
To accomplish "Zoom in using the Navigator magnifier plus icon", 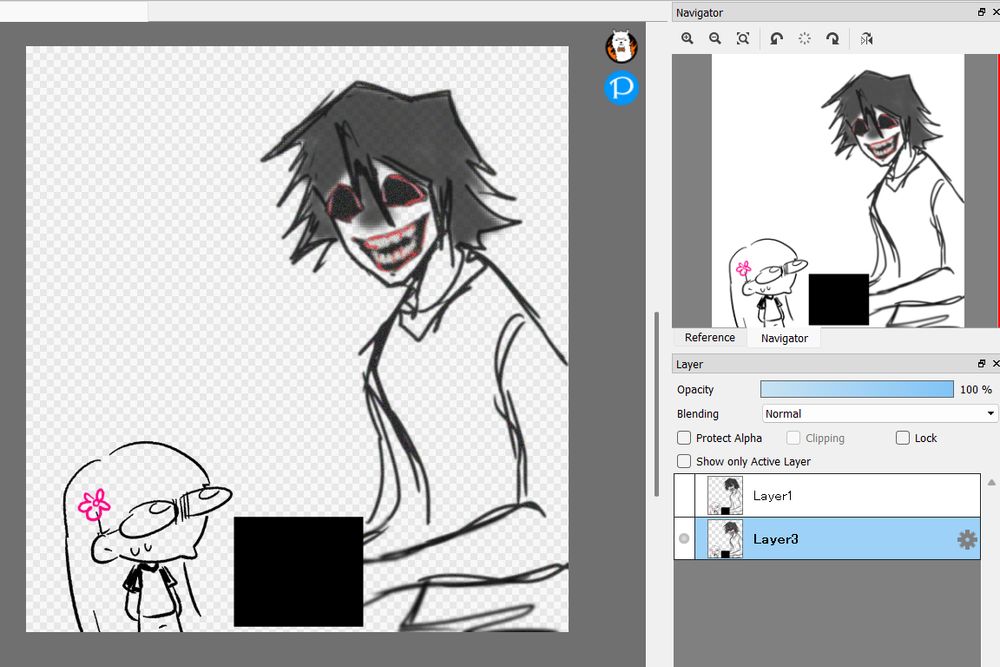I will pyautogui.click(x=687, y=39).
